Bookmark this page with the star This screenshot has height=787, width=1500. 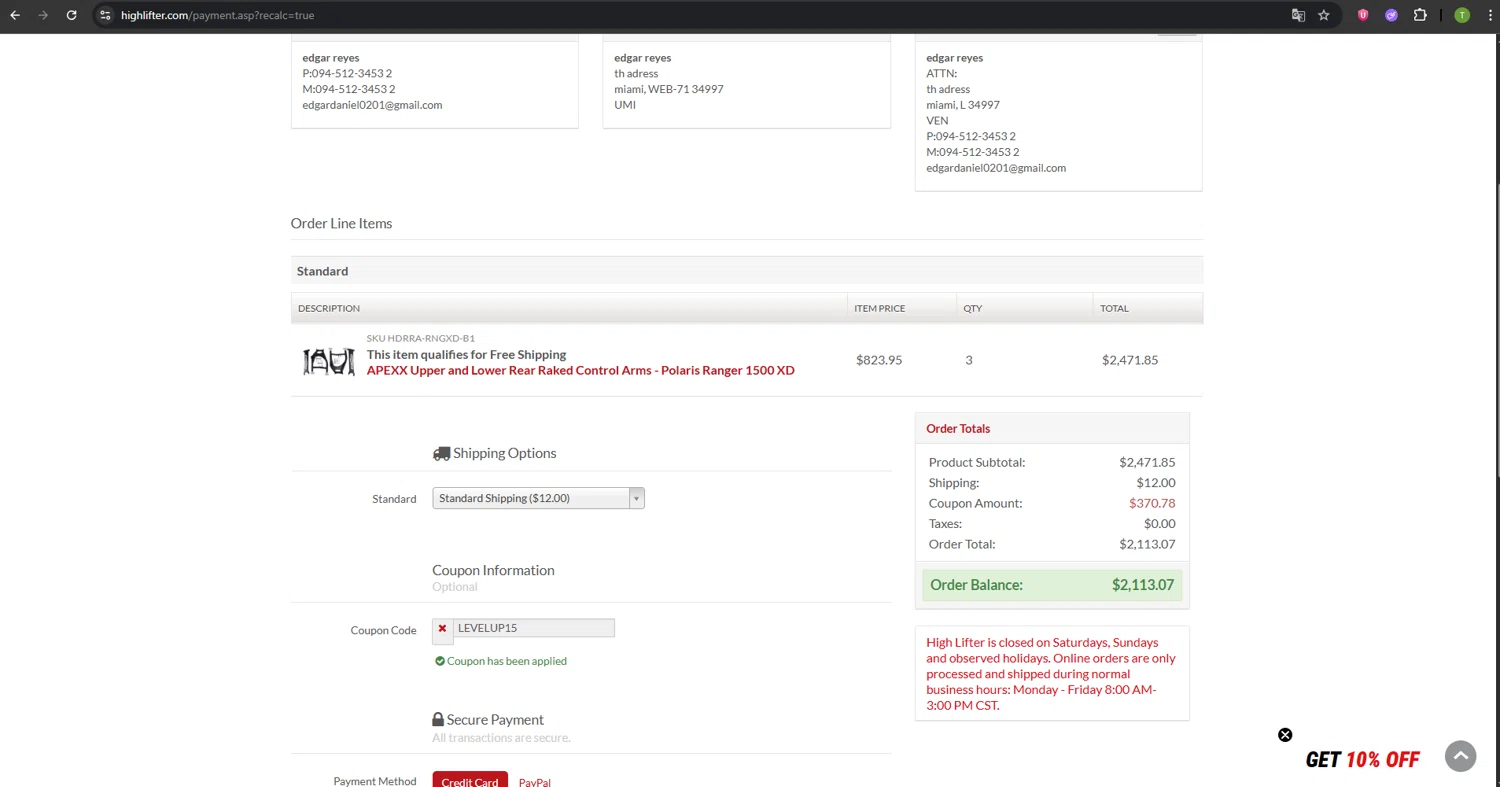tap(1324, 15)
